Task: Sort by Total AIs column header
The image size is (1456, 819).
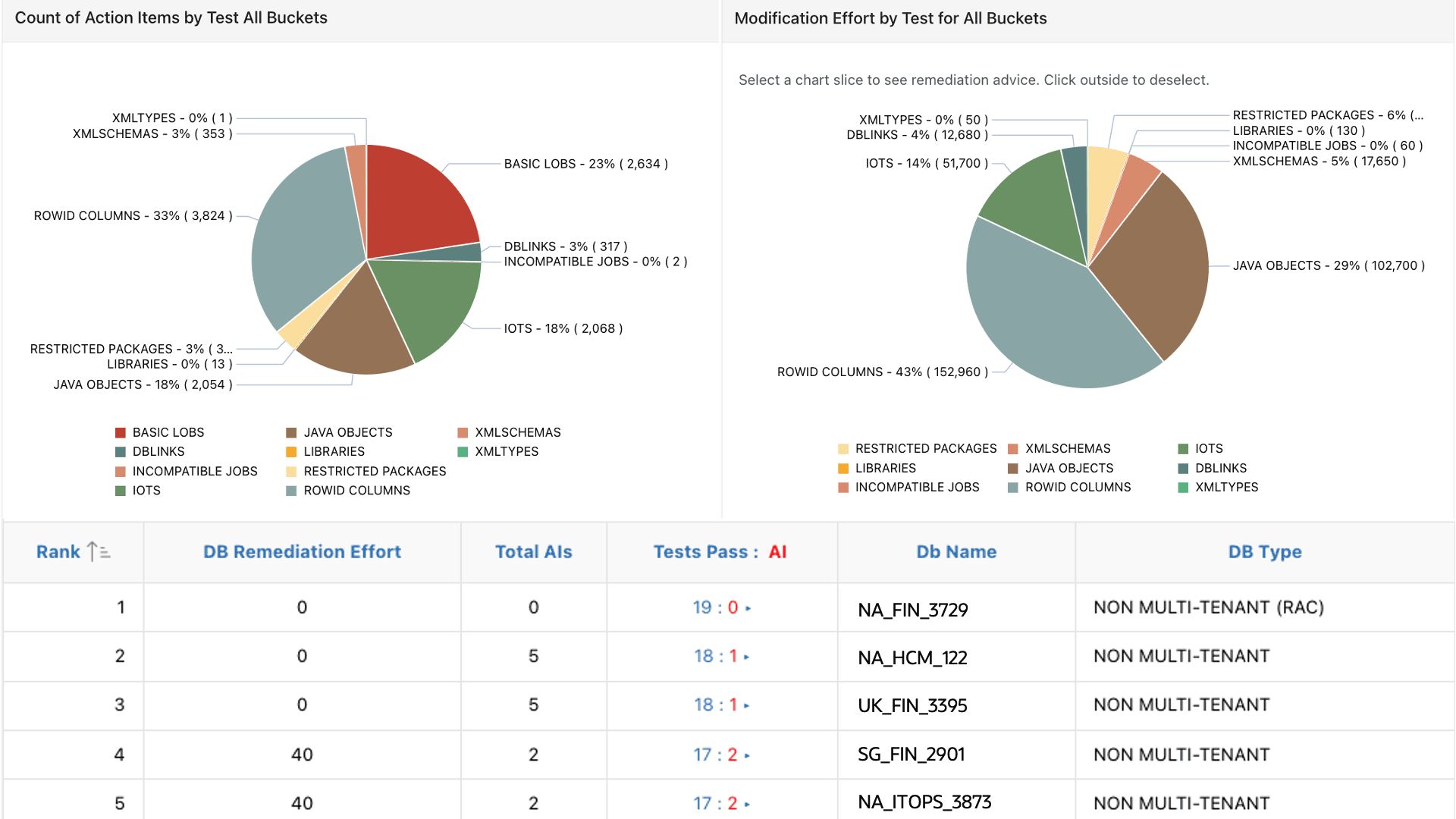Action: (533, 552)
